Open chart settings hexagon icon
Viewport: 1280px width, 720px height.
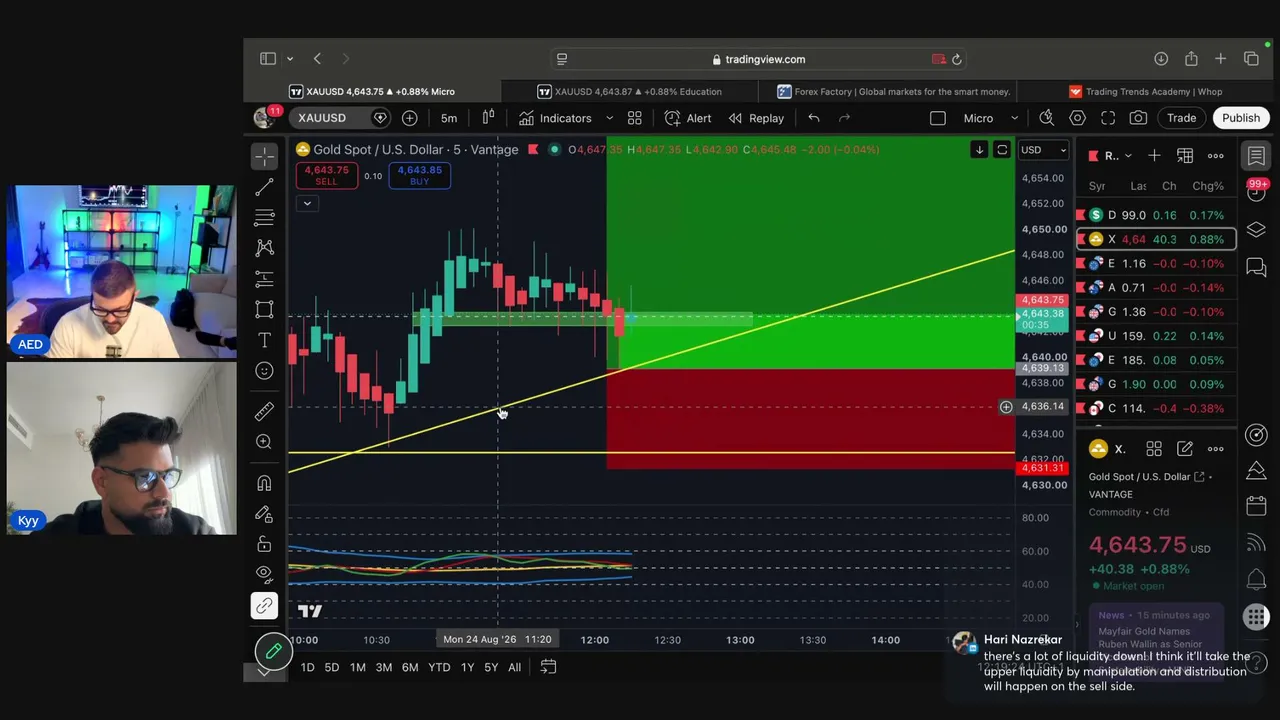click(x=1077, y=118)
